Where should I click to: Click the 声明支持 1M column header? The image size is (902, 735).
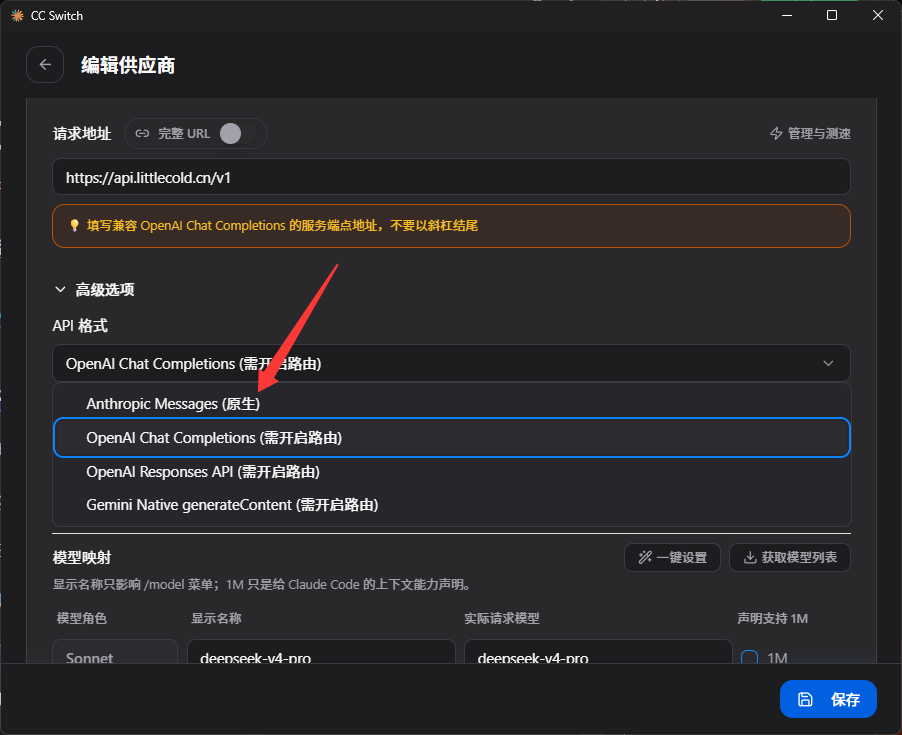(772, 618)
